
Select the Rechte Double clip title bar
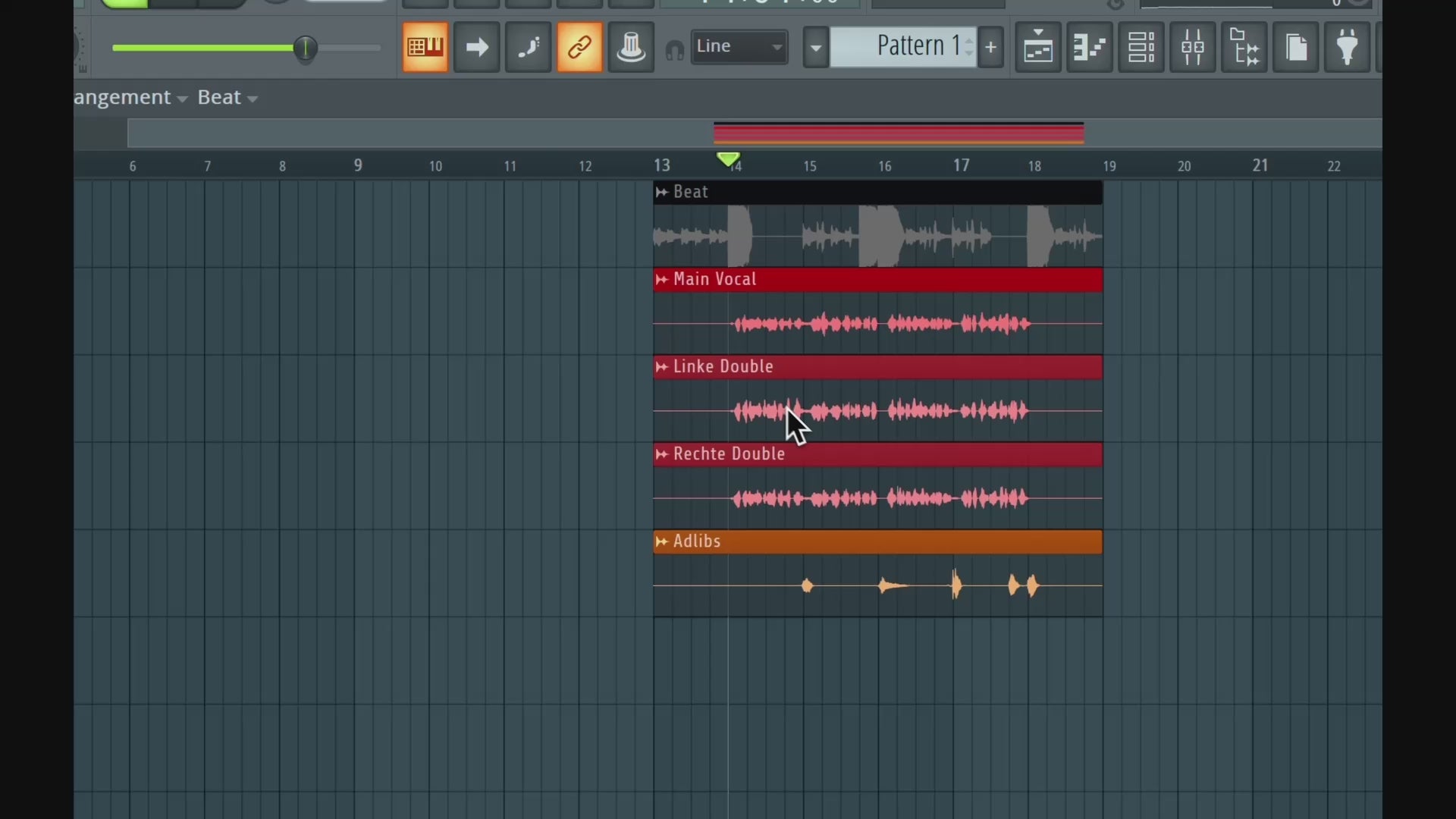(878, 454)
